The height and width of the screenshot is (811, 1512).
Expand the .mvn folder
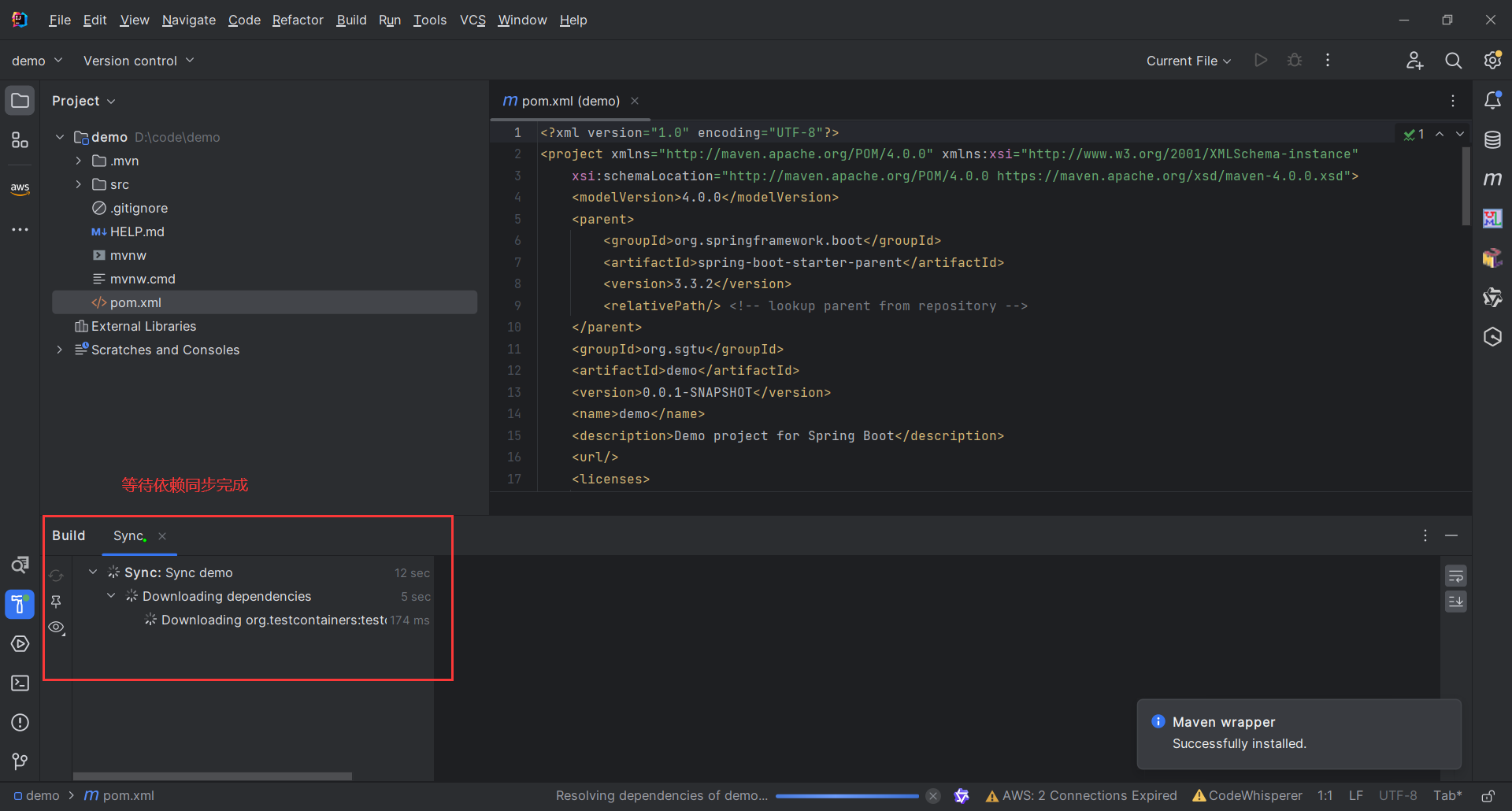pyautogui.click(x=79, y=161)
